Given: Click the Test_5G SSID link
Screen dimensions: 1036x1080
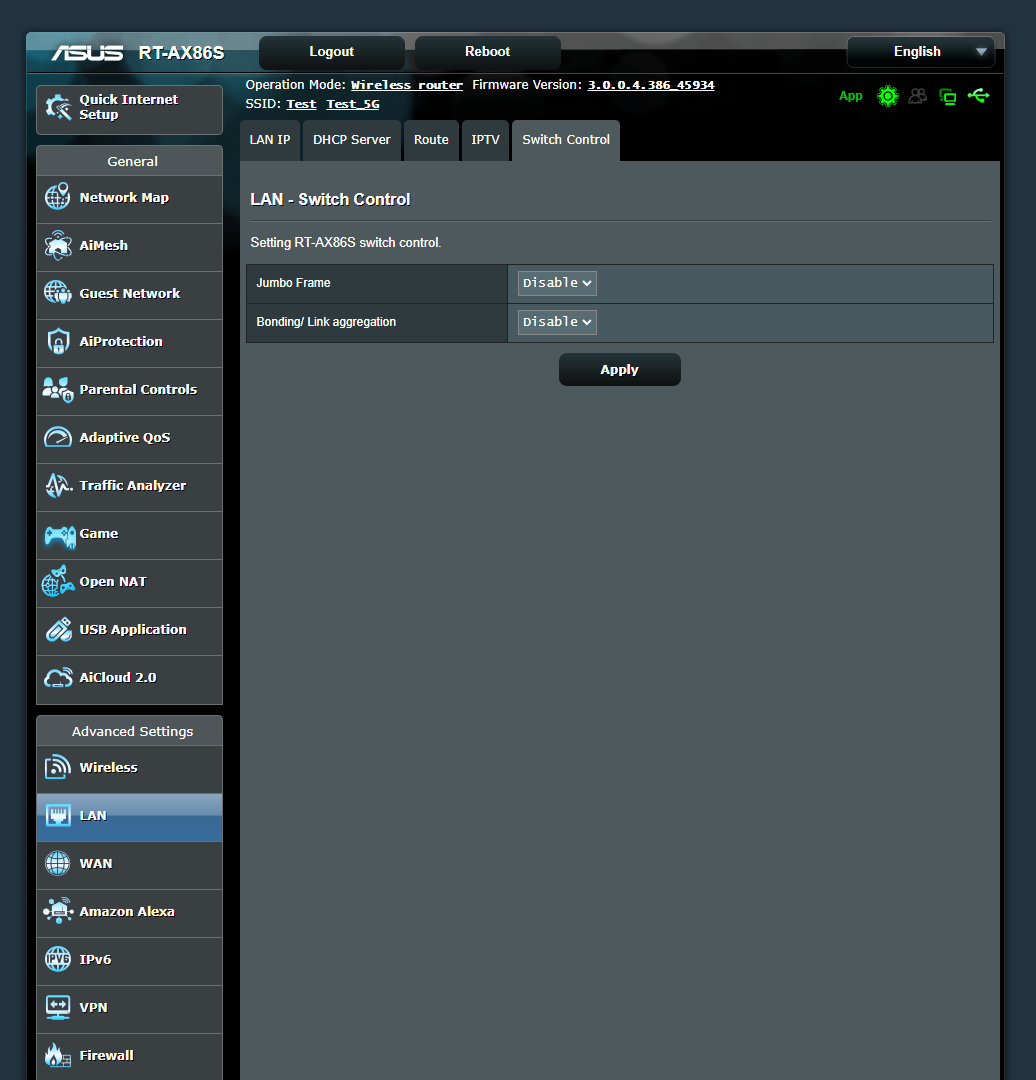Looking at the screenshot, I should (x=353, y=104).
